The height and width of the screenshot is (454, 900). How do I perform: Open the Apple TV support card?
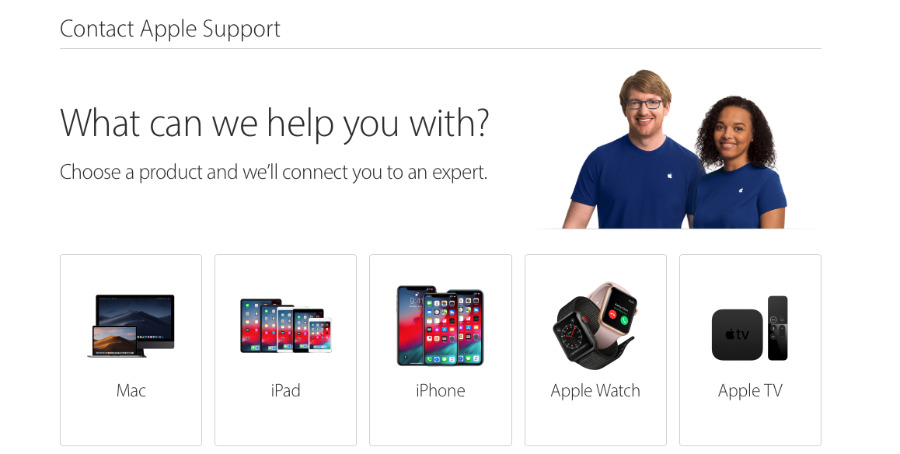[750, 350]
